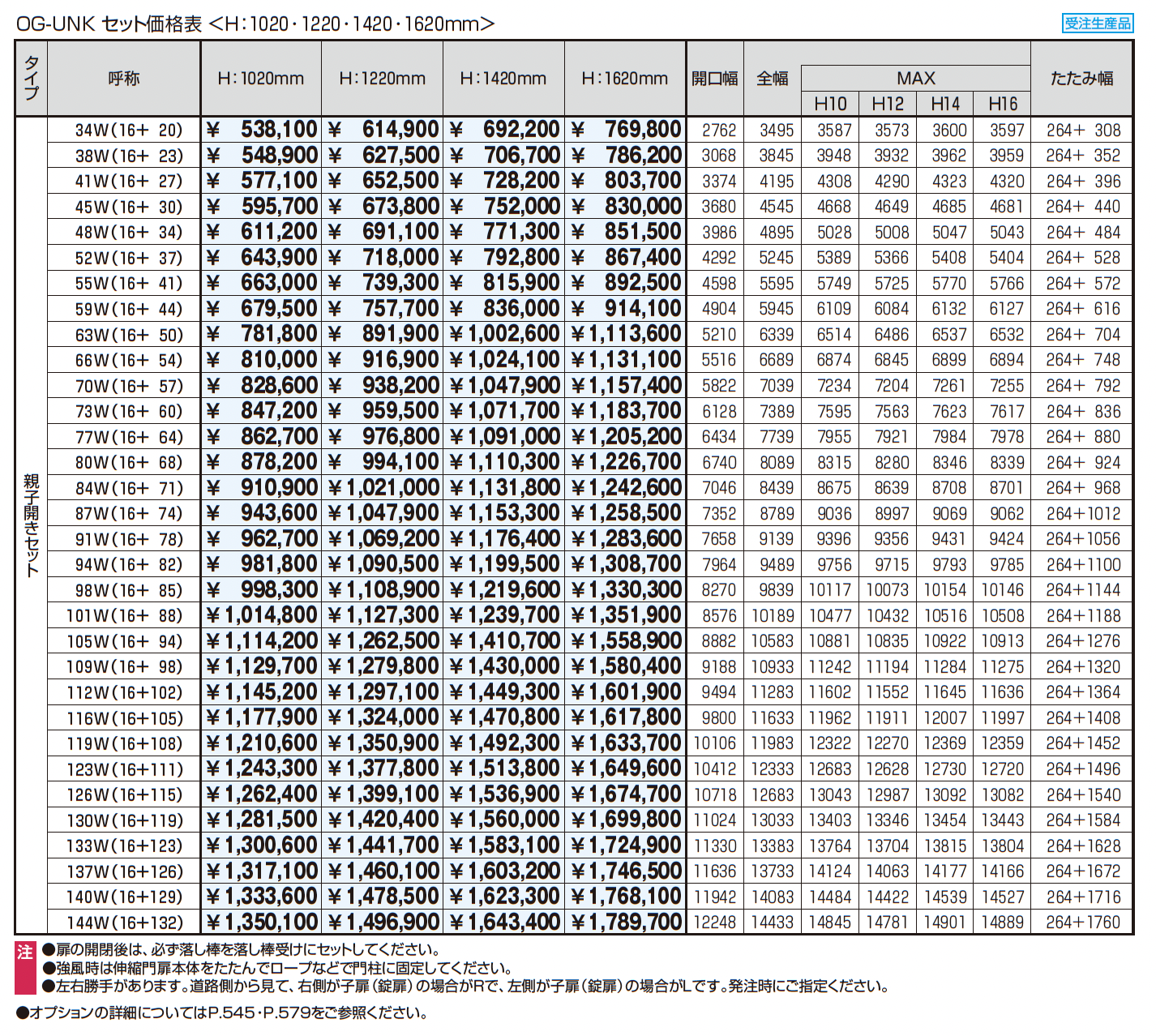1156x1036 pixels.
Task: Click the たたみ幅 column header
Action: tap(1082, 79)
